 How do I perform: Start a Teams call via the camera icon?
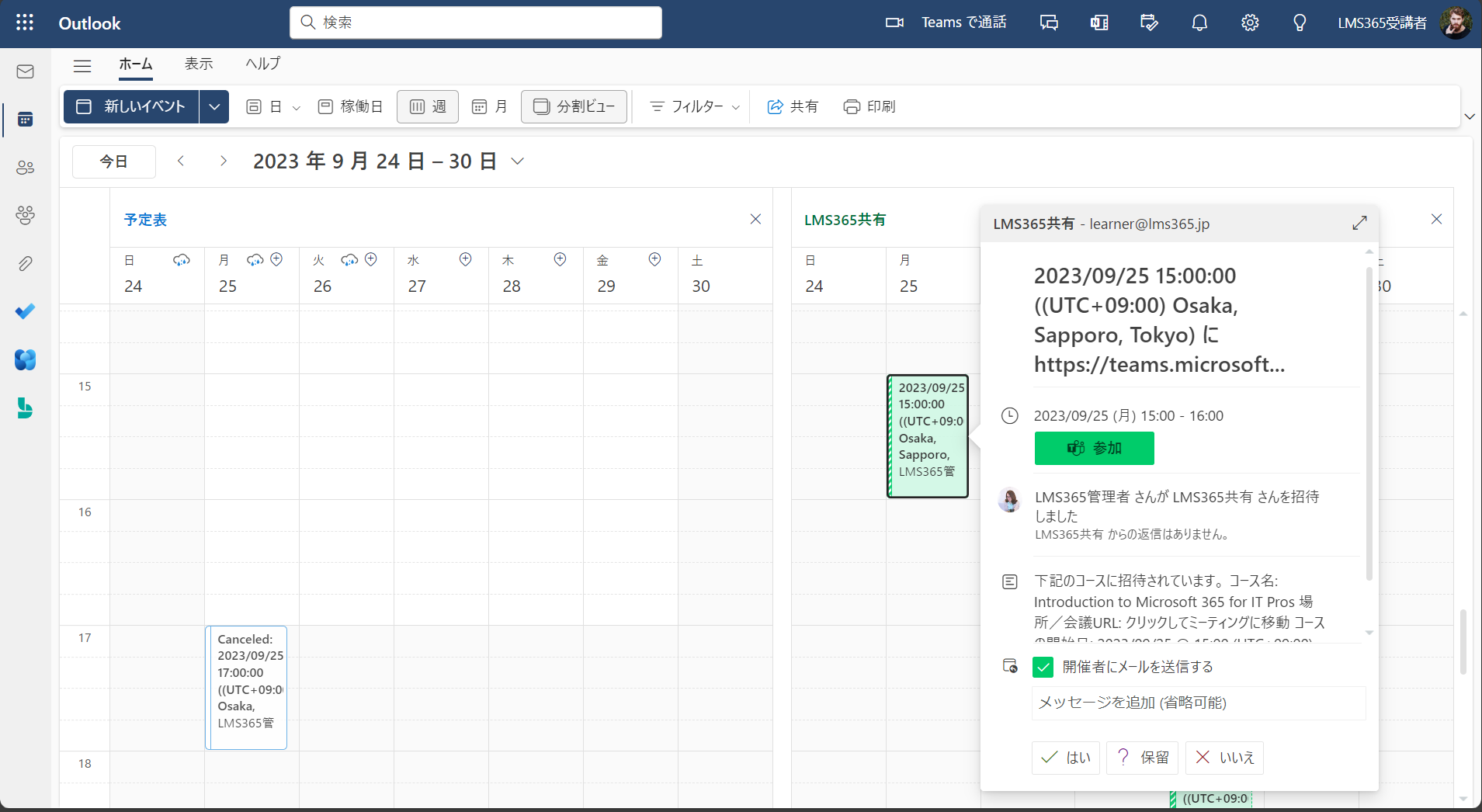click(x=894, y=23)
